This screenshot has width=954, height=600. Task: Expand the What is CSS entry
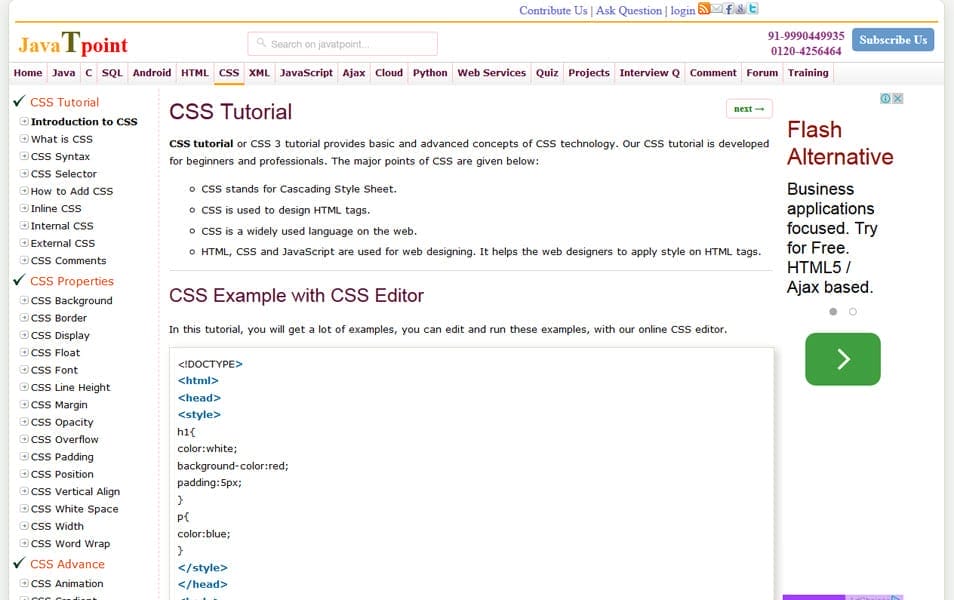click(25, 139)
